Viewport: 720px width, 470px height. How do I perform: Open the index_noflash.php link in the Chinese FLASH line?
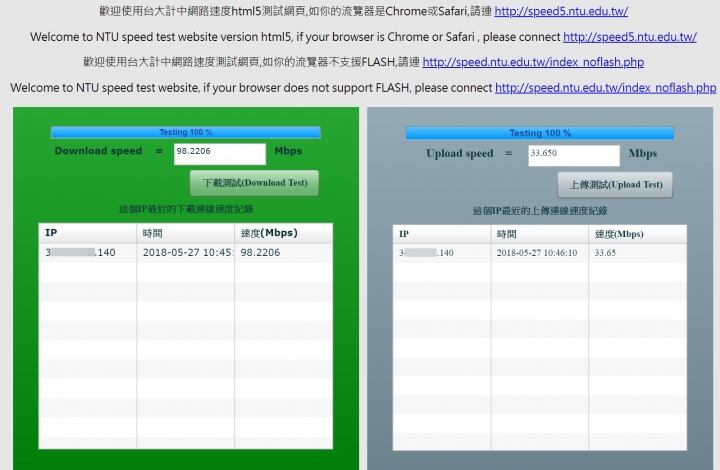click(533, 62)
